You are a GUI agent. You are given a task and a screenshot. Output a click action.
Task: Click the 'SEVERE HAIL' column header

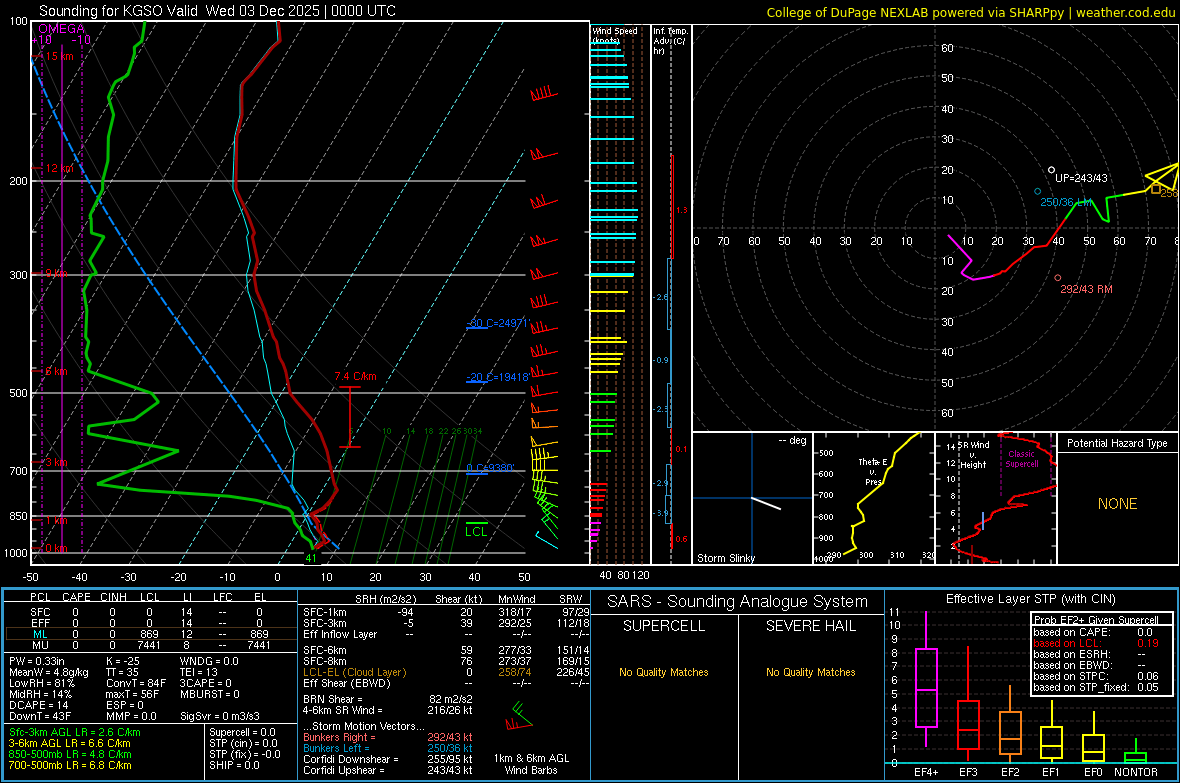tap(810, 626)
